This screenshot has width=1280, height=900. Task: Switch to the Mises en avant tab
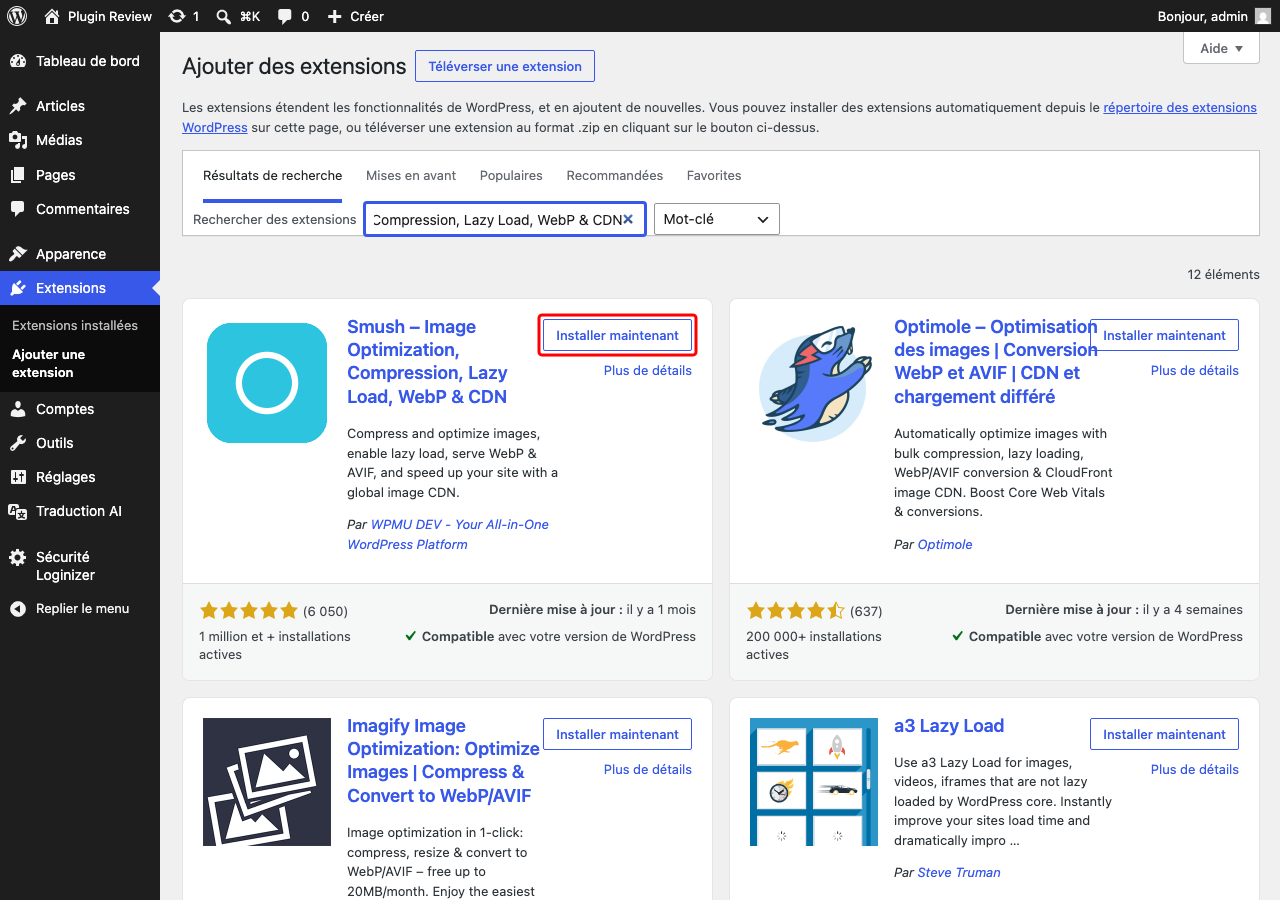(411, 176)
